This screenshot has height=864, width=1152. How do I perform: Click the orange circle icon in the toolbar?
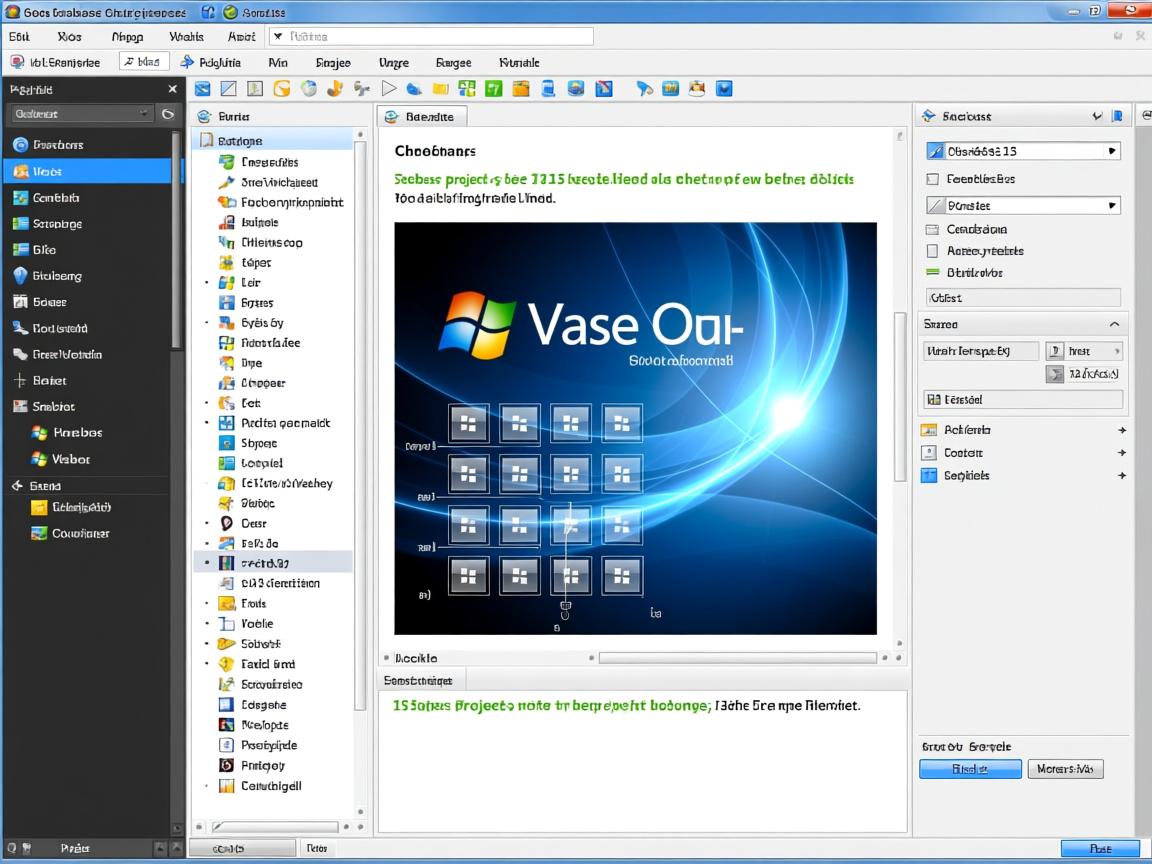(x=282, y=89)
